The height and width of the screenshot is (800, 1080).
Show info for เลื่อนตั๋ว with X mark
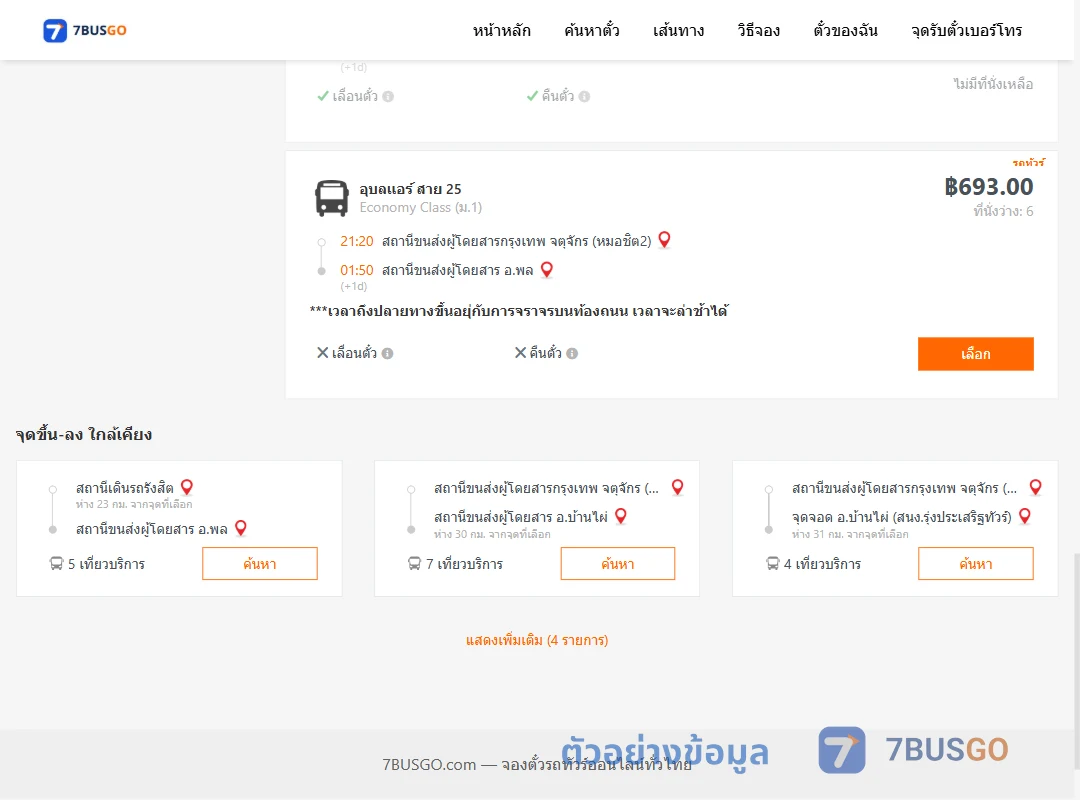[x=388, y=353]
